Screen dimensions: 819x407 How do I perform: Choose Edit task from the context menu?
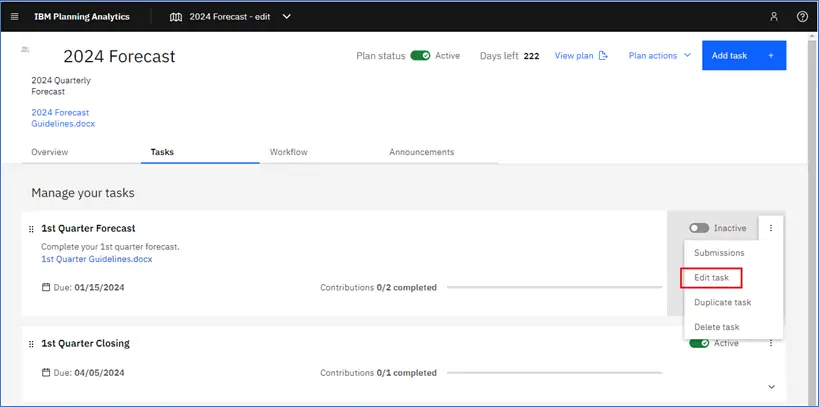point(711,278)
